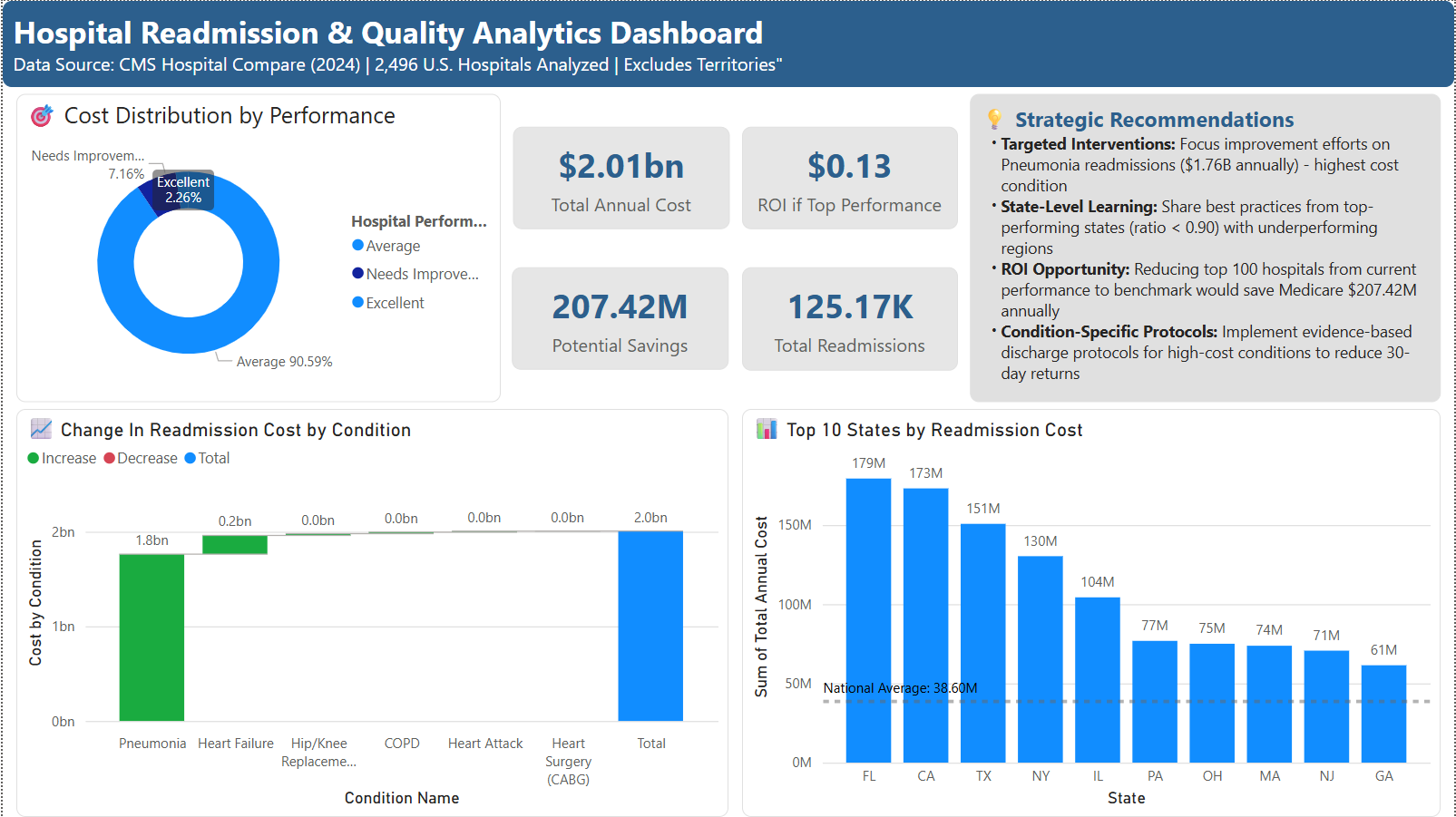
Task: Click the truncated Hospital Perform... legend title
Action: [x=418, y=220]
